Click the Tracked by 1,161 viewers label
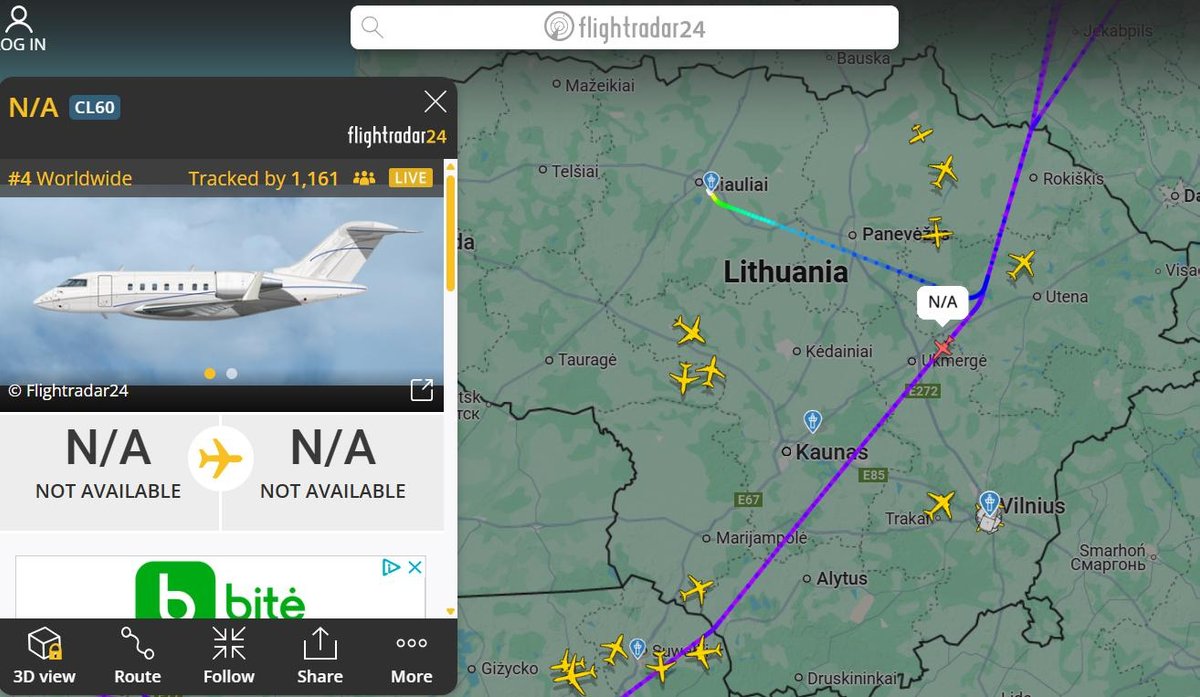The width and height of the screenshot is (1200, 697). point(263,178)
